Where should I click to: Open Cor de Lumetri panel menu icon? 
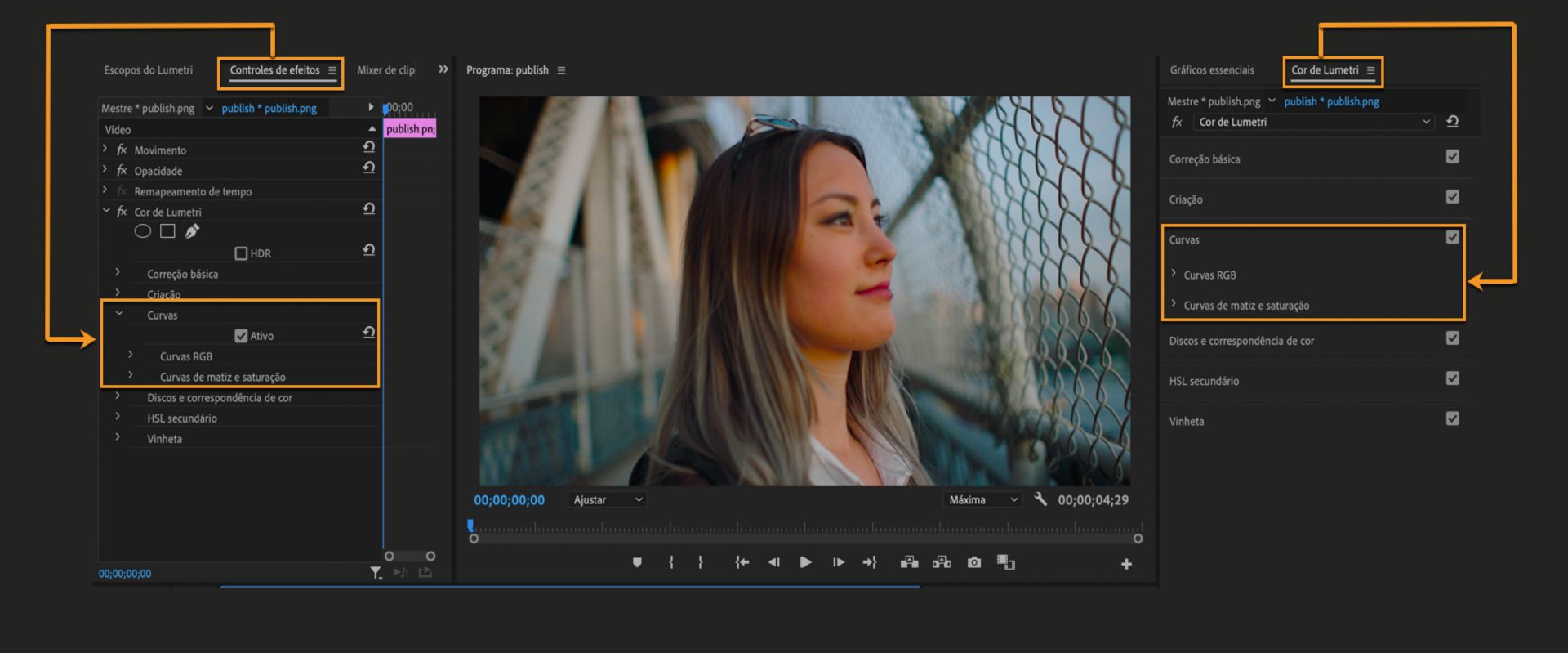(1370, 70)
